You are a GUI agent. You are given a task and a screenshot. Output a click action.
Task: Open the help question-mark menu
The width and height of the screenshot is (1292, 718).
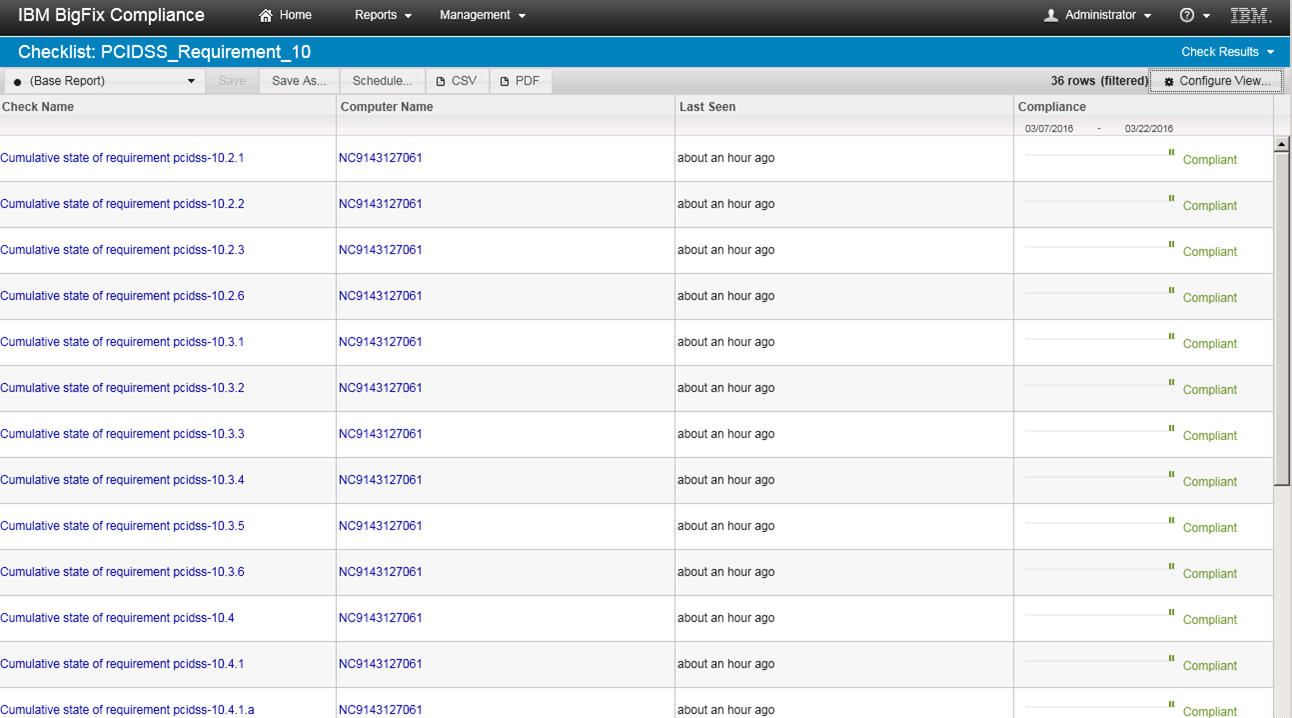tap(1195, 15)
